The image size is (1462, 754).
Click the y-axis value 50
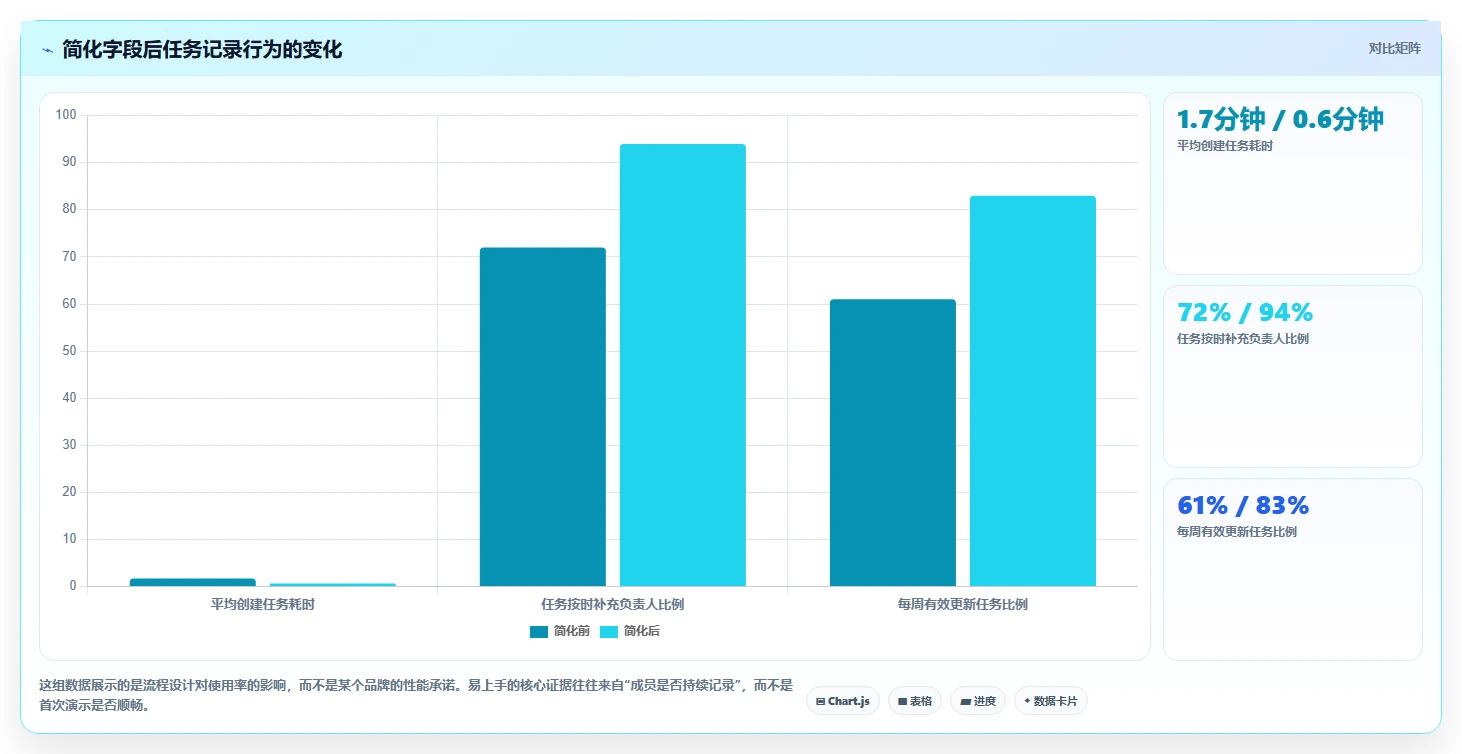tap(69, 351)
